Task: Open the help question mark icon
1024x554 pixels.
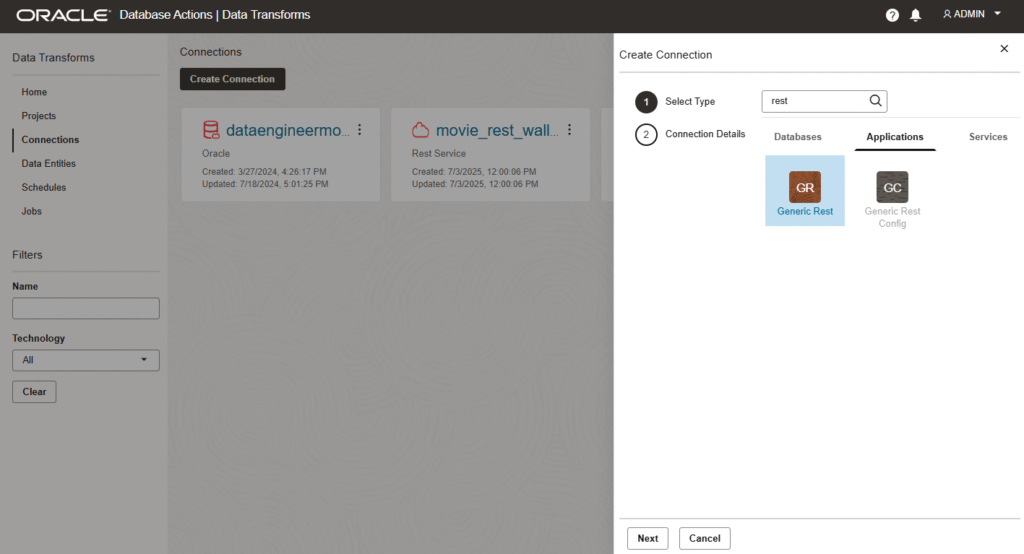Action: coord(892,15)
